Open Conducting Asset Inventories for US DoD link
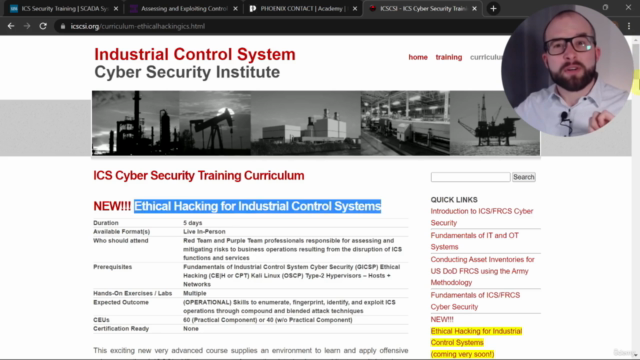Image resolution: width=640 pixels, height=360 pixels. coord(482,271)
